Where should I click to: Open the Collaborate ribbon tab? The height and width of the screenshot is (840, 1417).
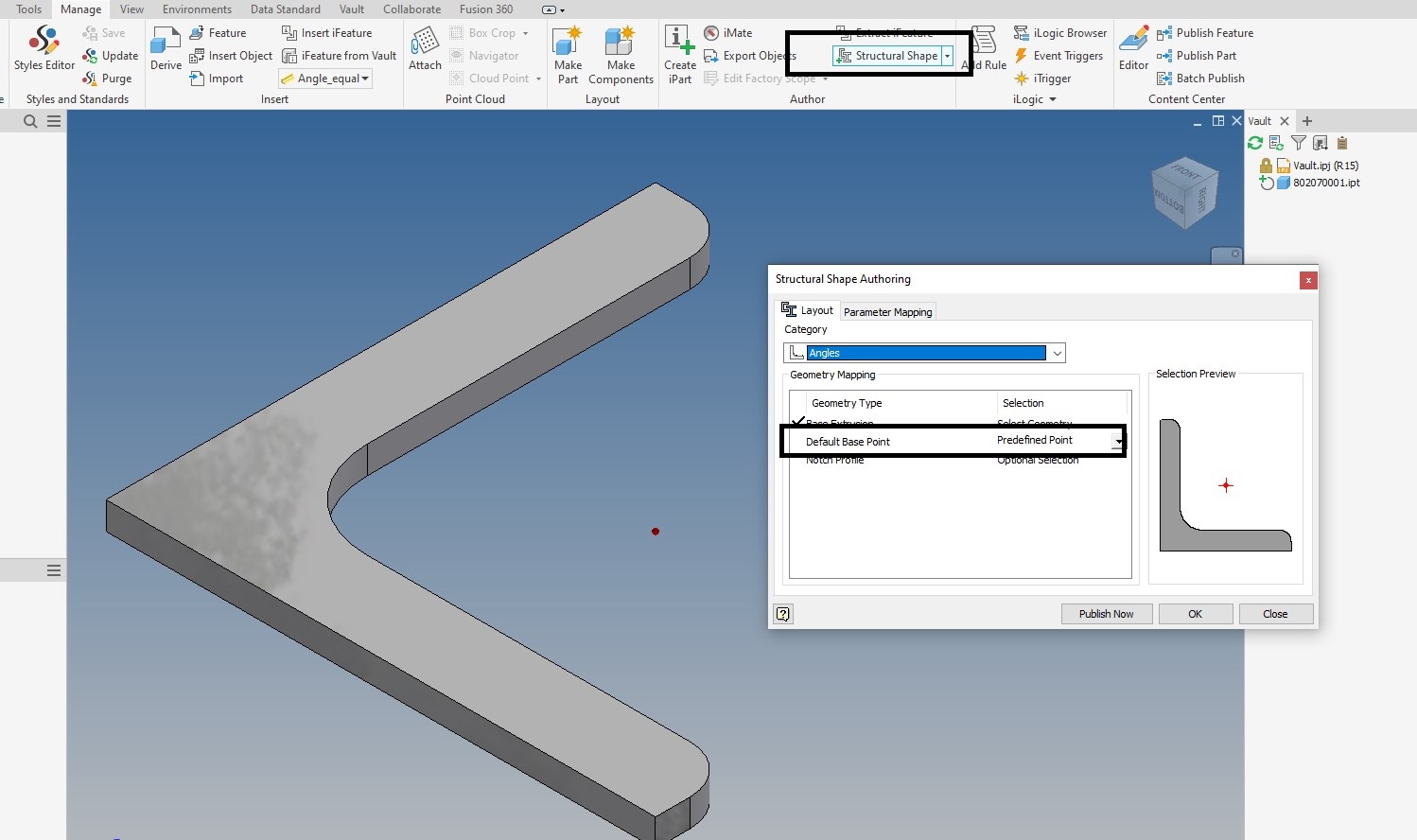click(411, 9)
